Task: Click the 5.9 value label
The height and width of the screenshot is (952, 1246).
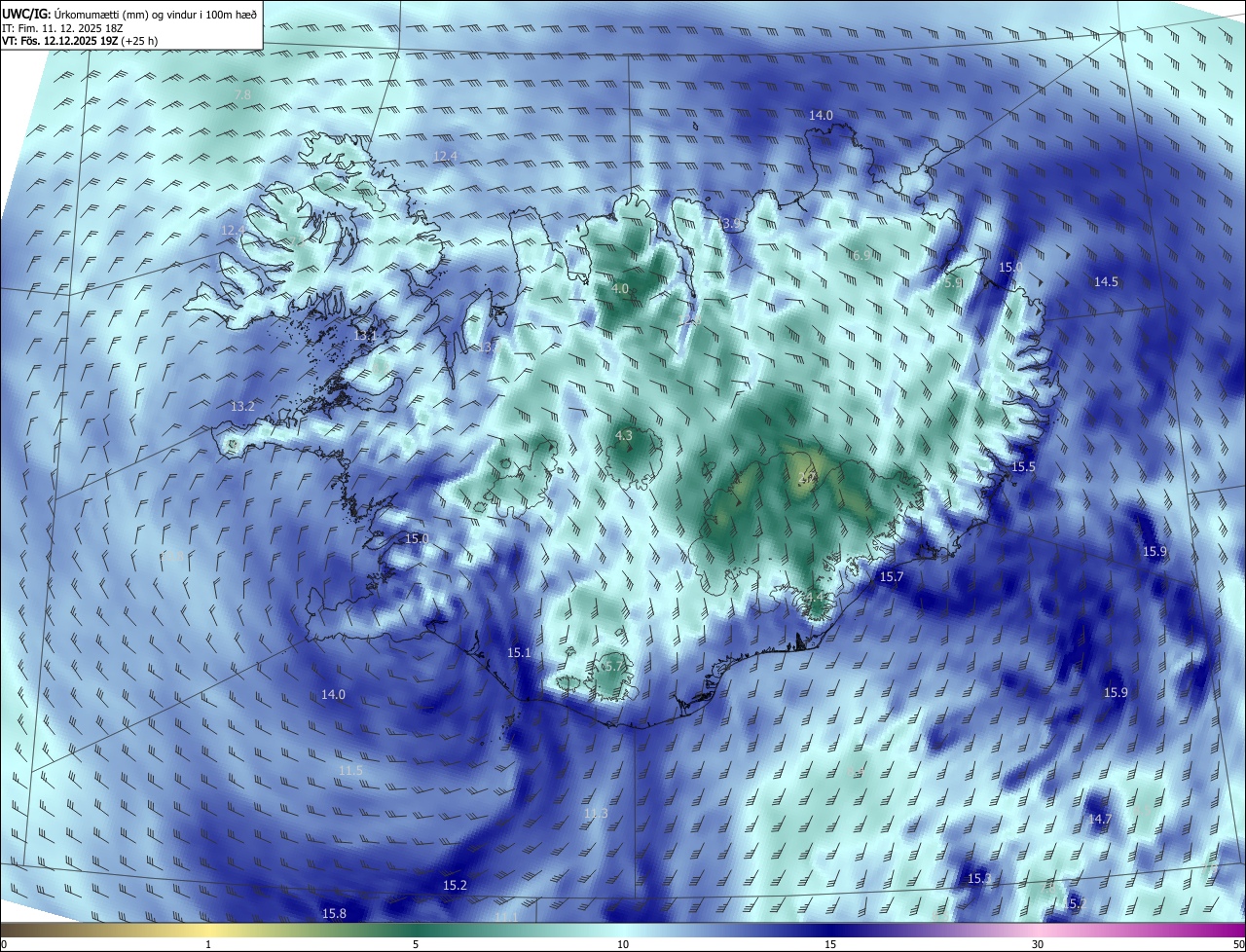Action: click(954, 282)
